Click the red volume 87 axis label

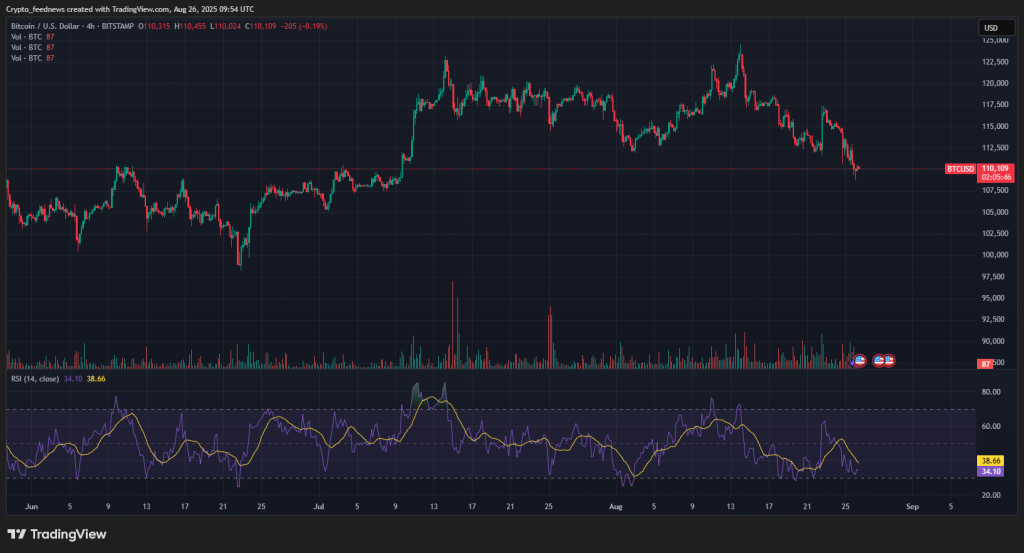985,364
